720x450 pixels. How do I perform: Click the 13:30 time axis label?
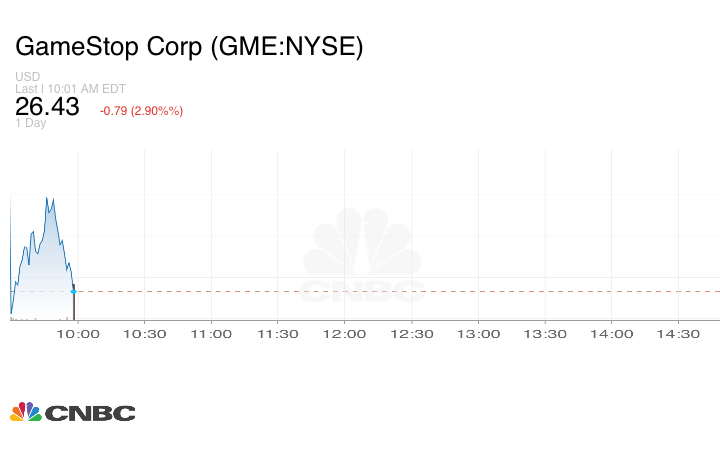tap(545, 334)
